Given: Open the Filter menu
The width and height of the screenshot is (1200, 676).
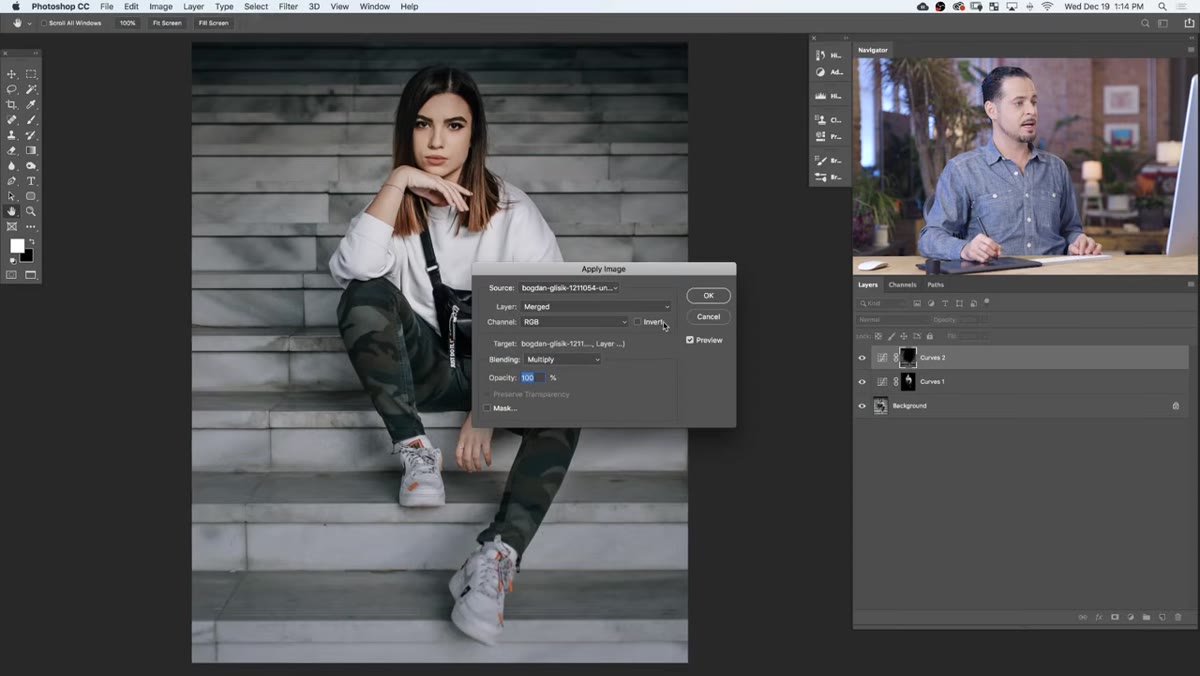Looking at the screenshot, I should (x=288, y=6).
